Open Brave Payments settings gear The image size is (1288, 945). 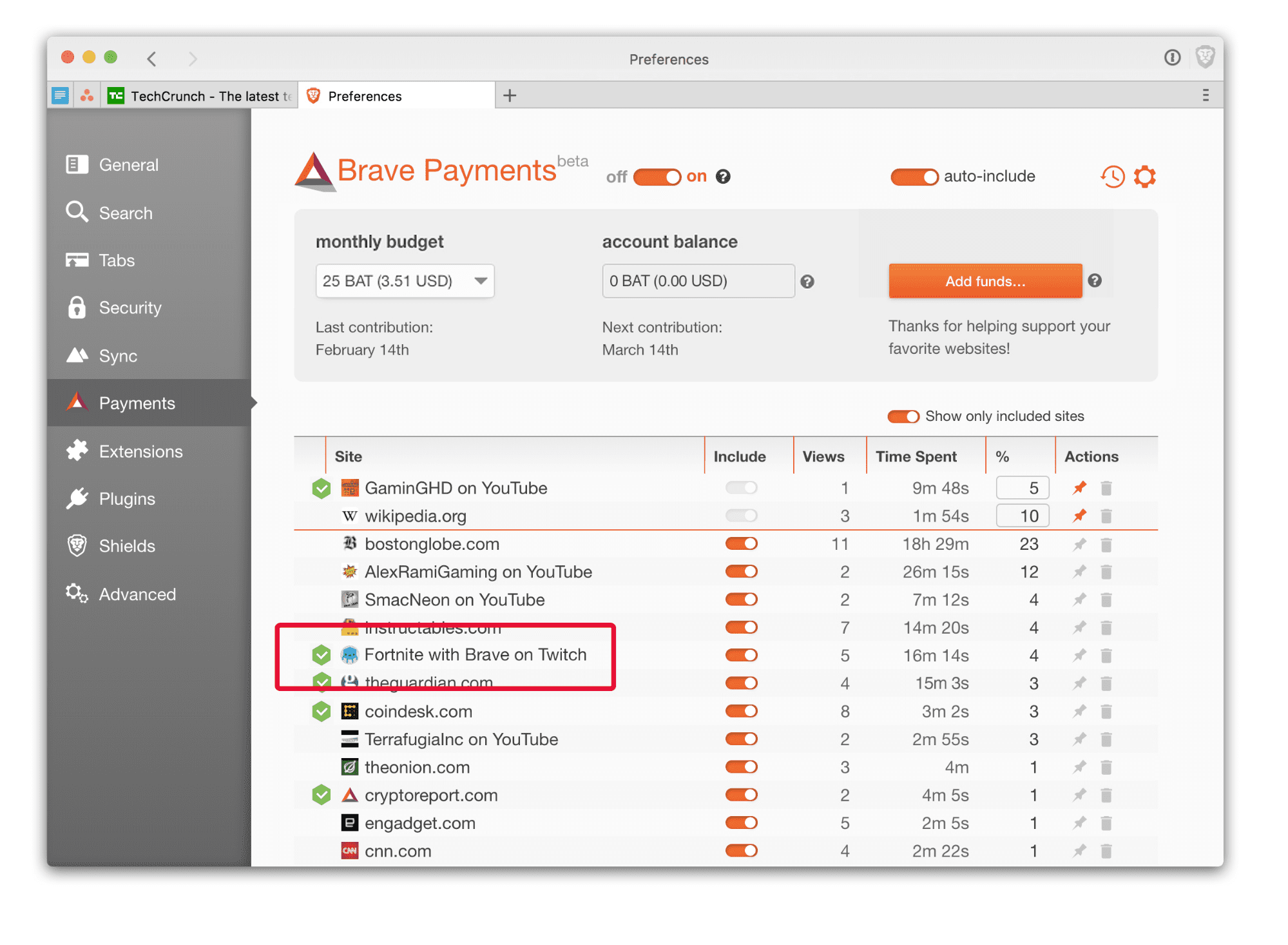1145,177
